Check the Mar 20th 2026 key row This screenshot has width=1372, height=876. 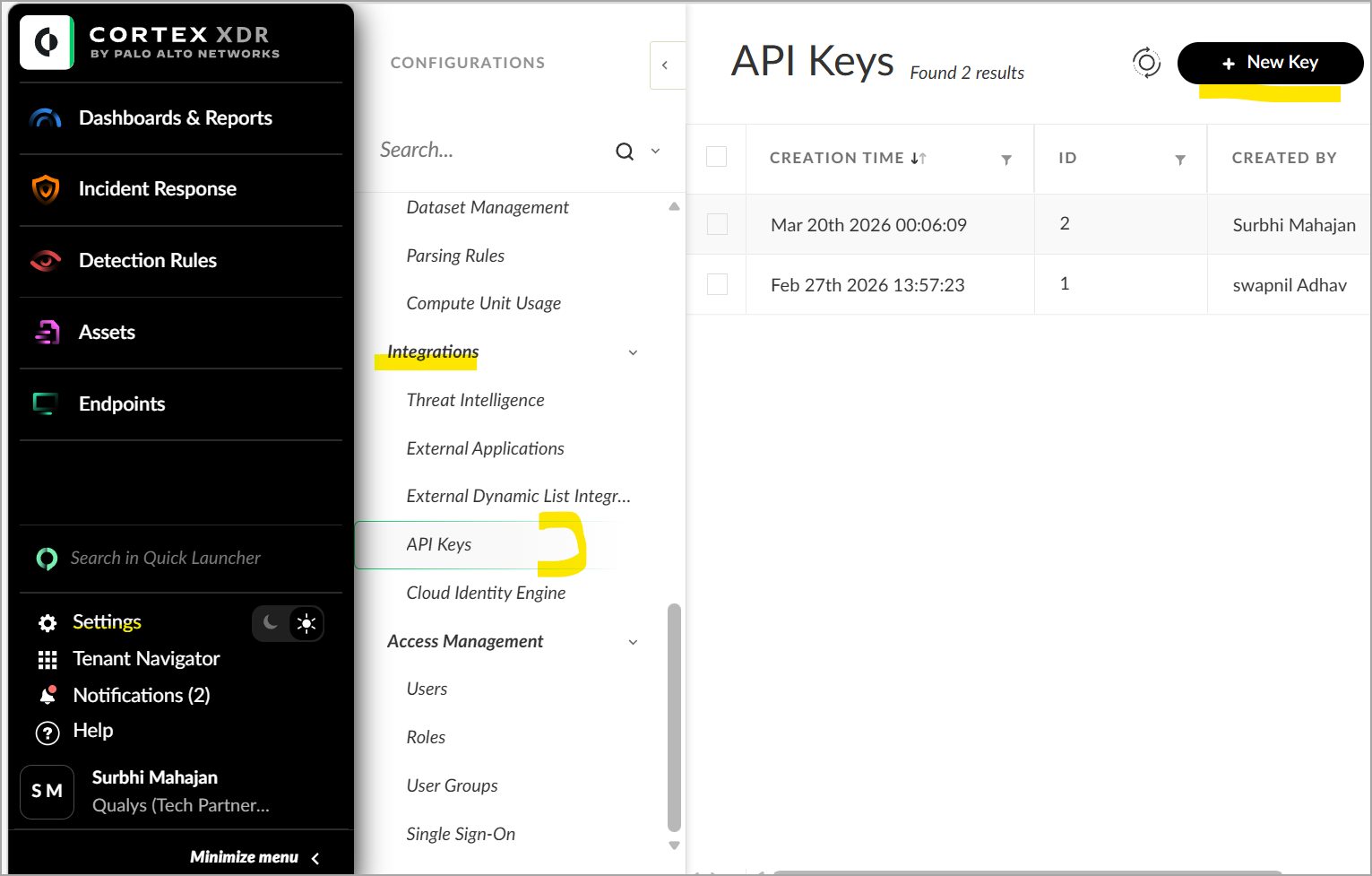717,224
